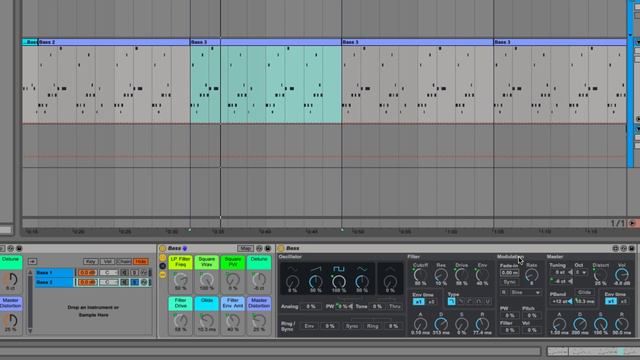This screenshot has width=640, height=360.
Task: Click the Ring/Sync Env button
Action: [309, 326]
